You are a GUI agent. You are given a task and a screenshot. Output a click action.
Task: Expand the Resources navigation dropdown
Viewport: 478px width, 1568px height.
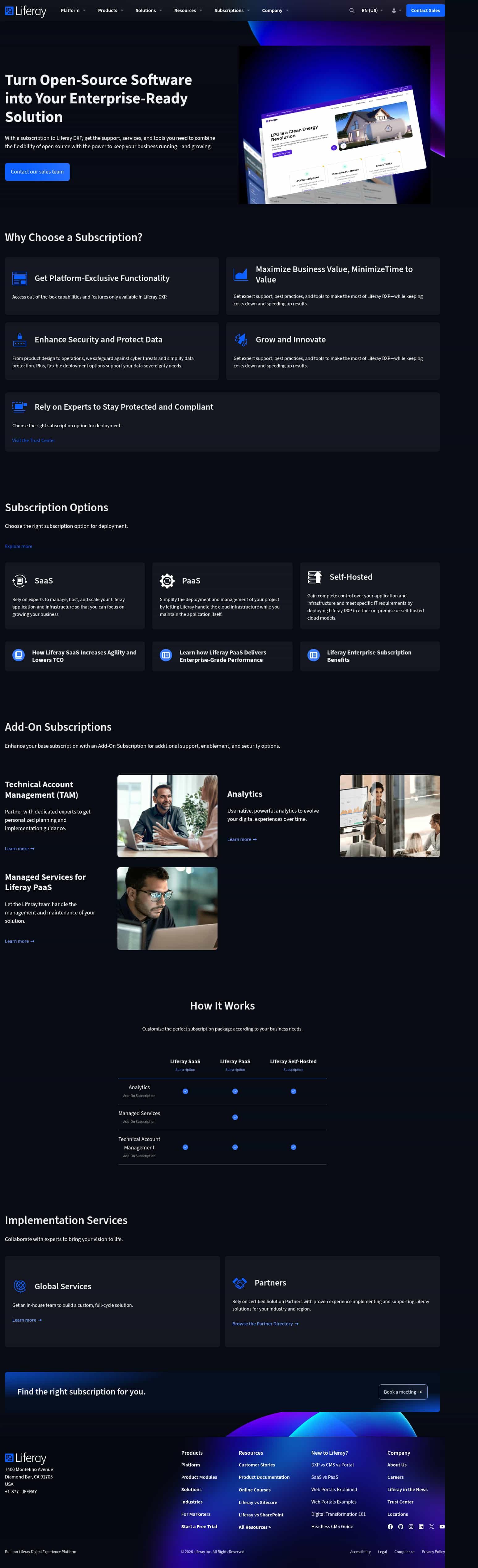[188, 10]
